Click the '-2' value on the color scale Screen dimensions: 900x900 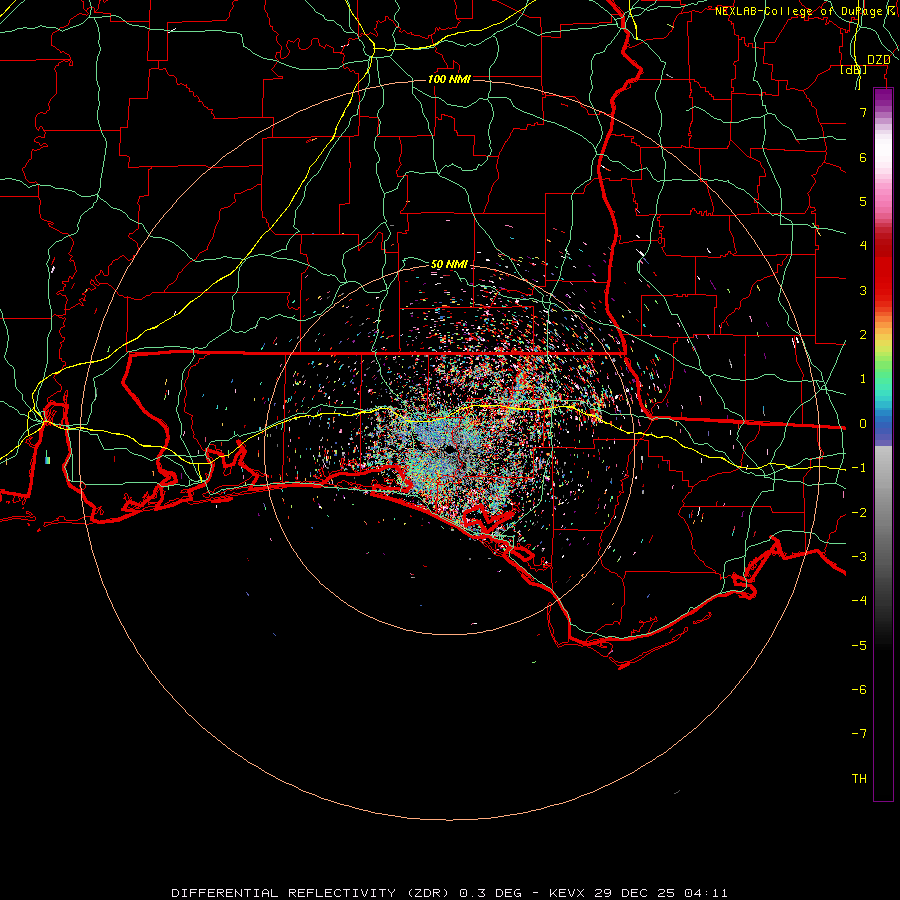click(859, 513)
